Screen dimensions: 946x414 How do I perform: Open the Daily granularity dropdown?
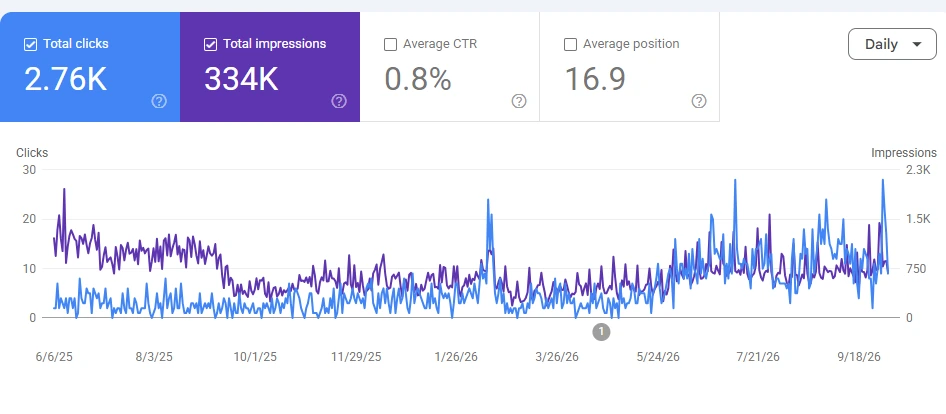tap(892, 44)
